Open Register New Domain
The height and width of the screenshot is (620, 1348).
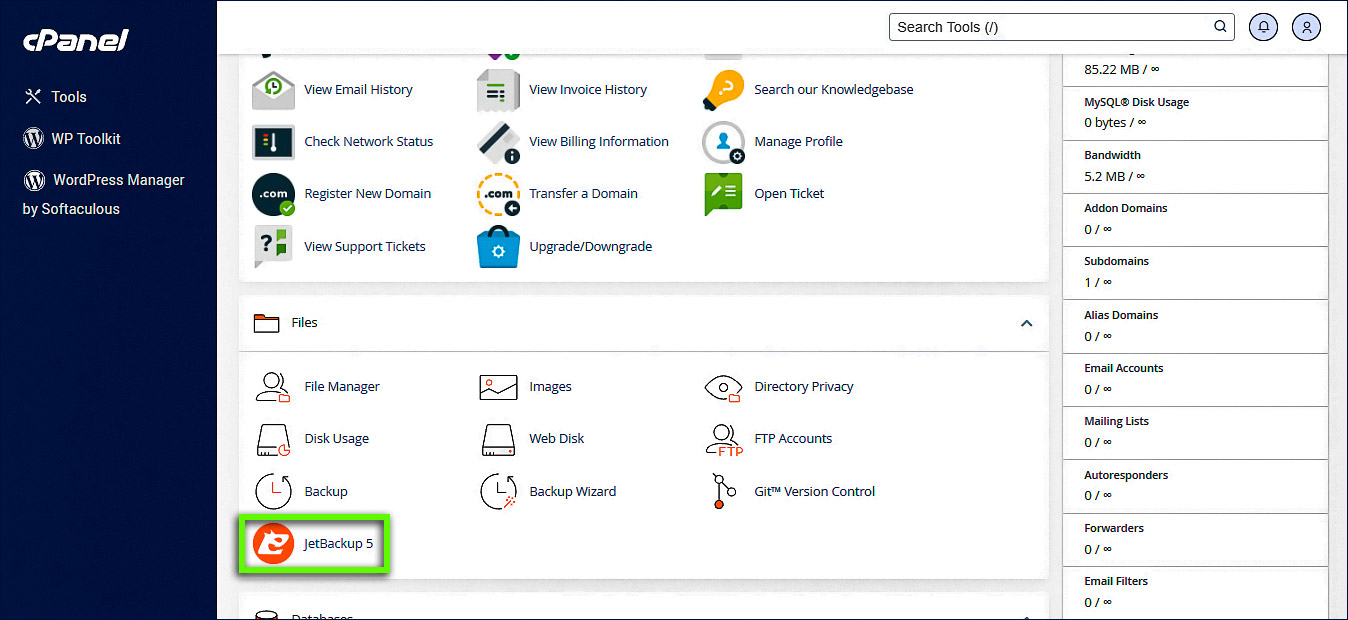pyautogui.click(x=366, y=193)
